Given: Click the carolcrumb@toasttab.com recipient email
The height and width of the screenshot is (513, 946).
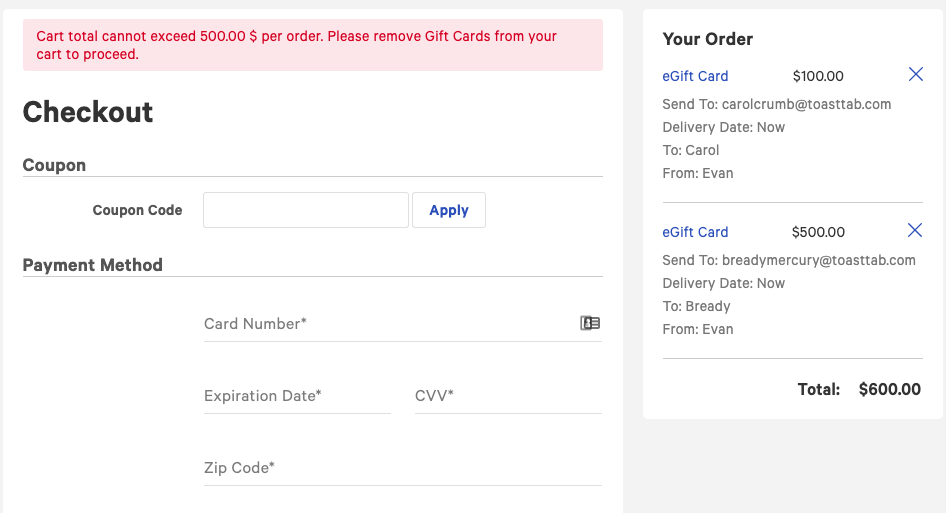Looking at the screenshot, I should pos(806,104).
